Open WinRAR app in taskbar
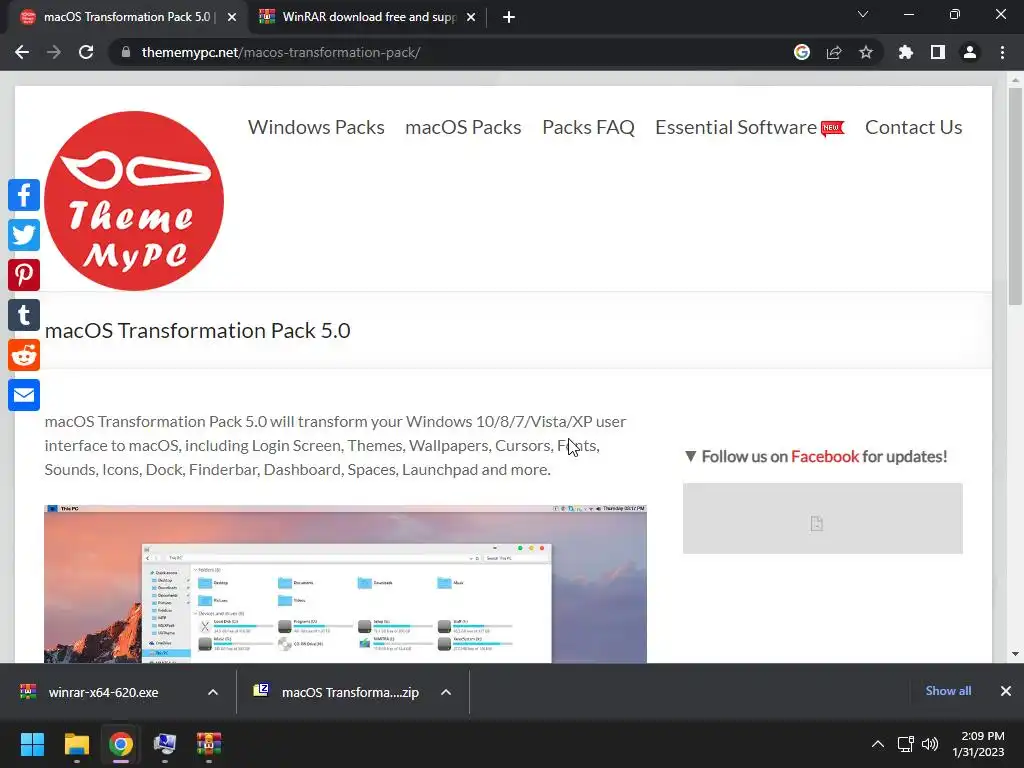1024x768 pixels. (x=209, y=744)
